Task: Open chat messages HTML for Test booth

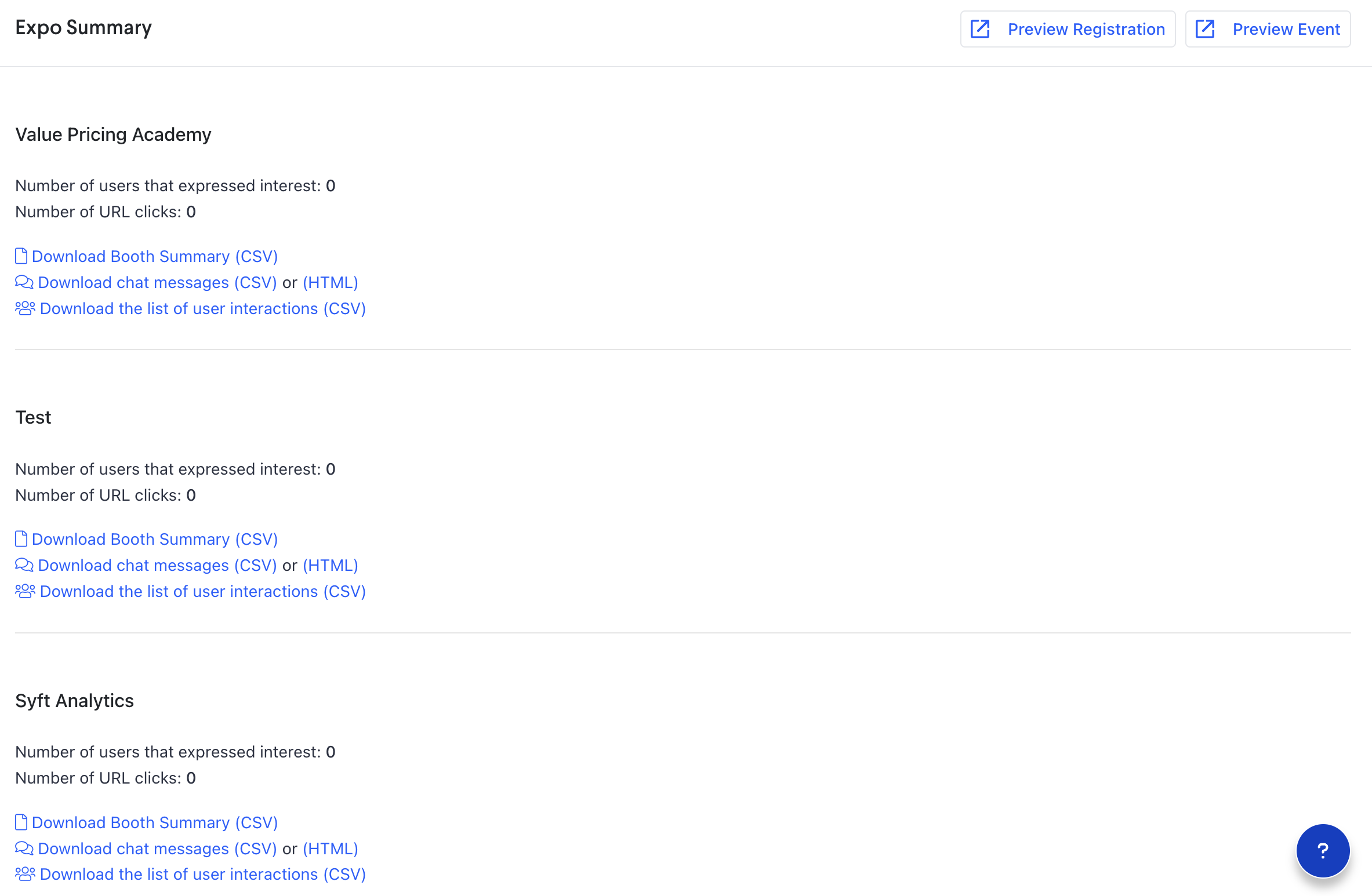Action: tap(331, 565)
